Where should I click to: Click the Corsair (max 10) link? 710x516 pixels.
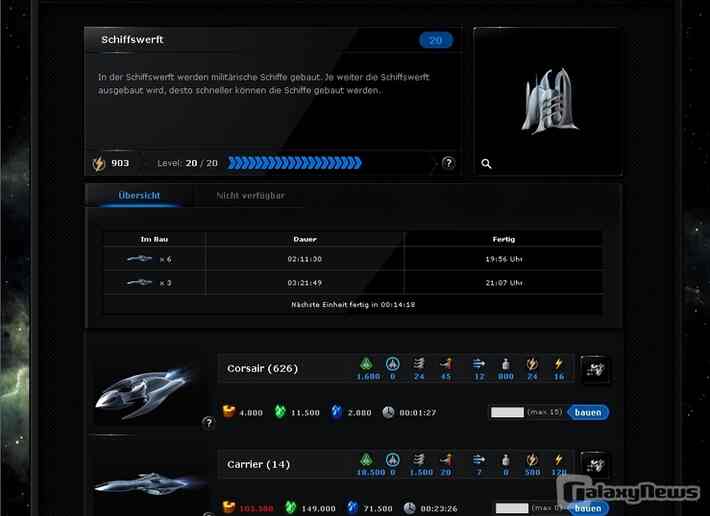point(545,412)
